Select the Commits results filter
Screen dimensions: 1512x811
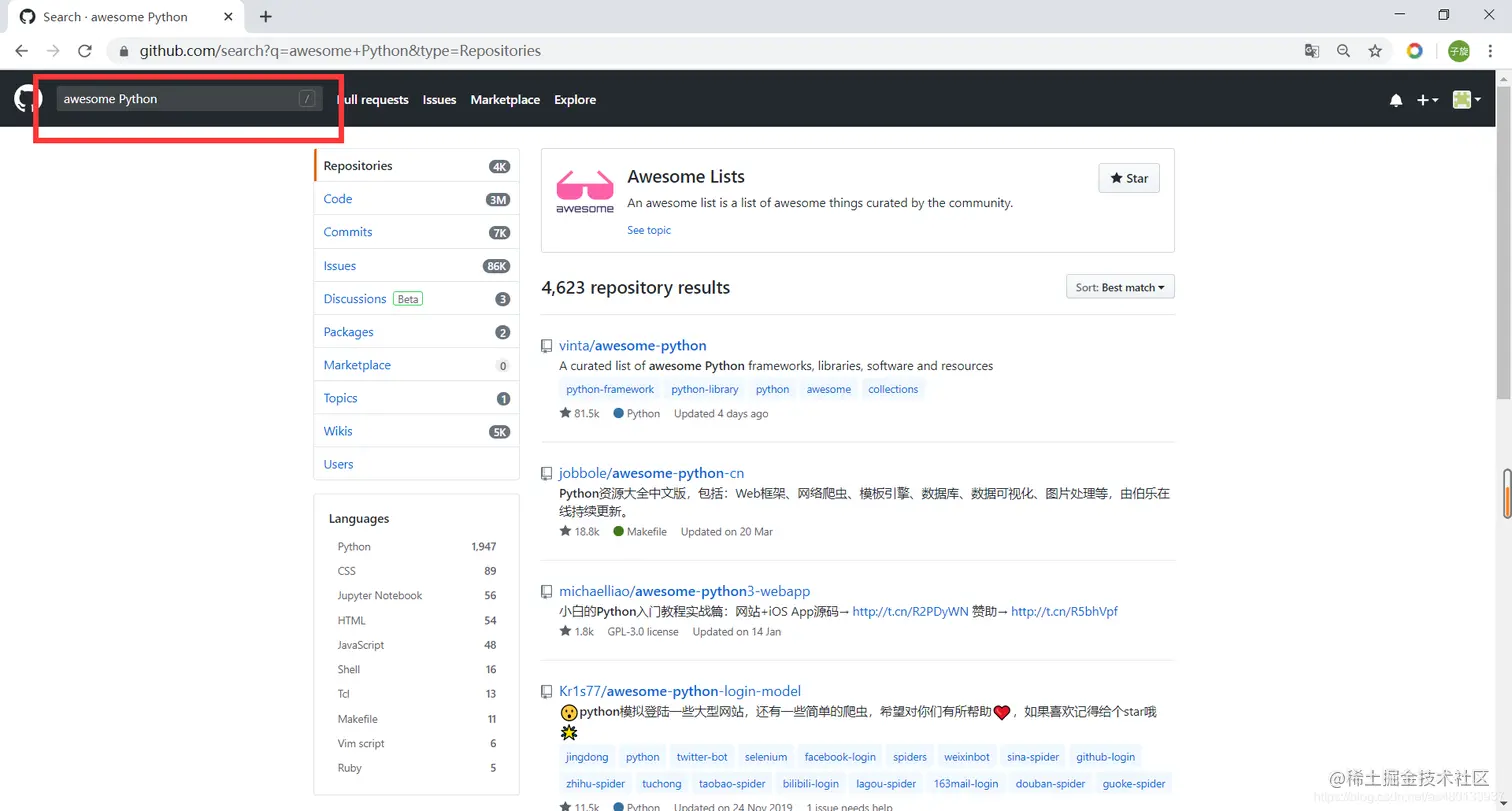tap(416, 232)
